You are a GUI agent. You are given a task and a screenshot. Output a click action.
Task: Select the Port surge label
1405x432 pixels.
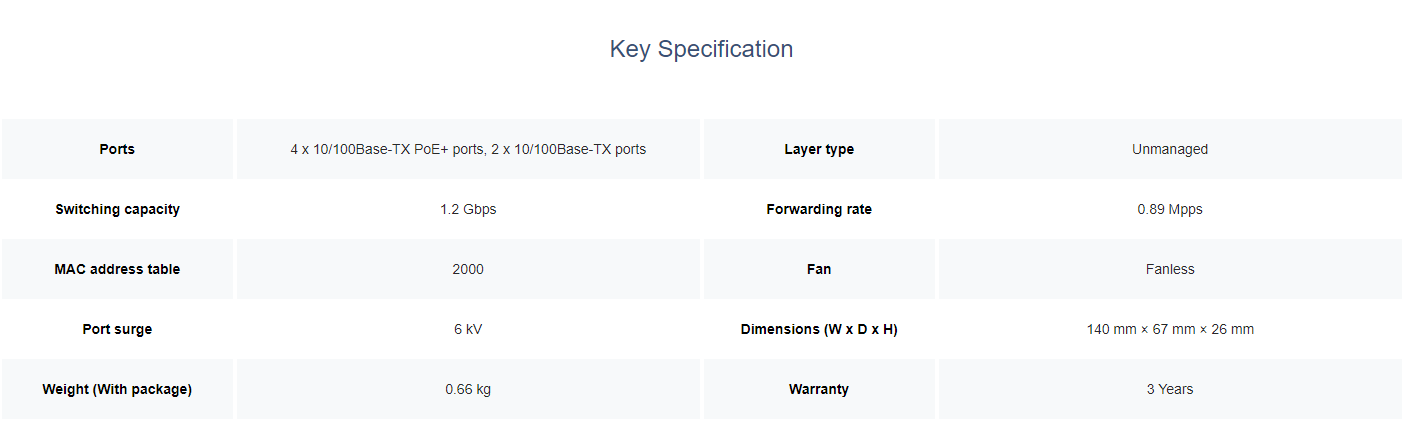pos(117,329)
